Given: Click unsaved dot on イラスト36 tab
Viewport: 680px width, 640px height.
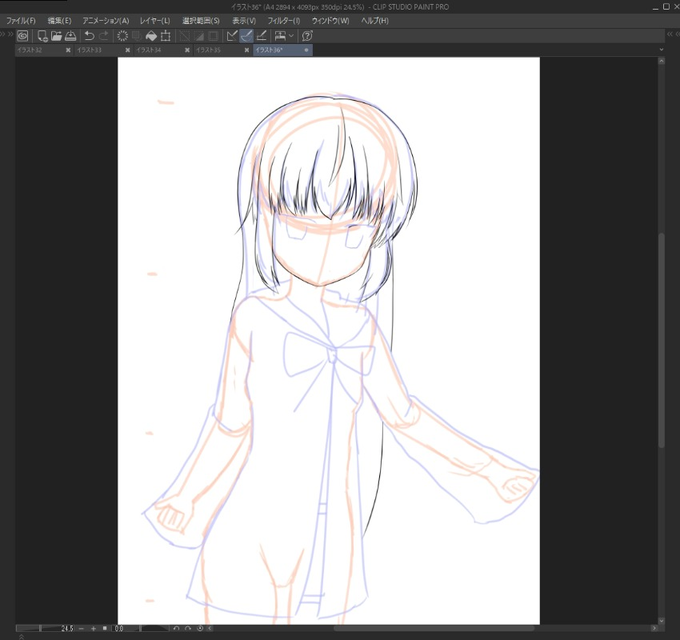Looking at the screenshot, I should coord(307,50).
